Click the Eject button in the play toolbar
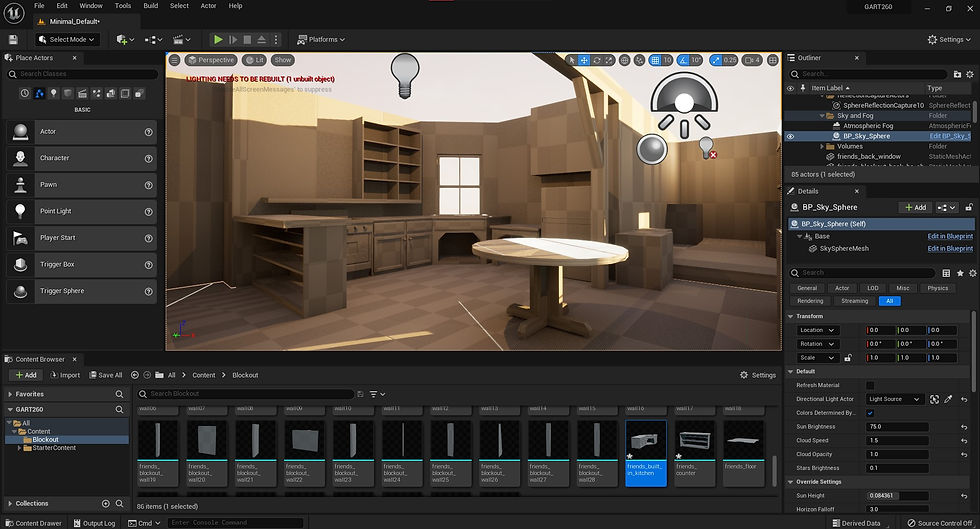 point(261,39)
